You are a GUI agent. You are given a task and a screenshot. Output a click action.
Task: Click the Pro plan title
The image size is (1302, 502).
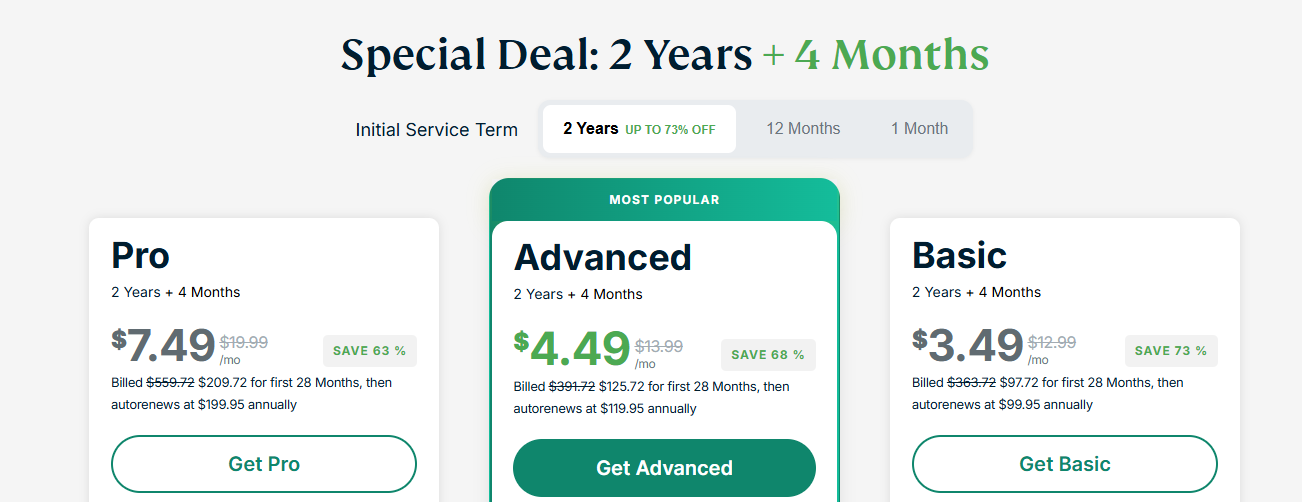click(141, 255)
